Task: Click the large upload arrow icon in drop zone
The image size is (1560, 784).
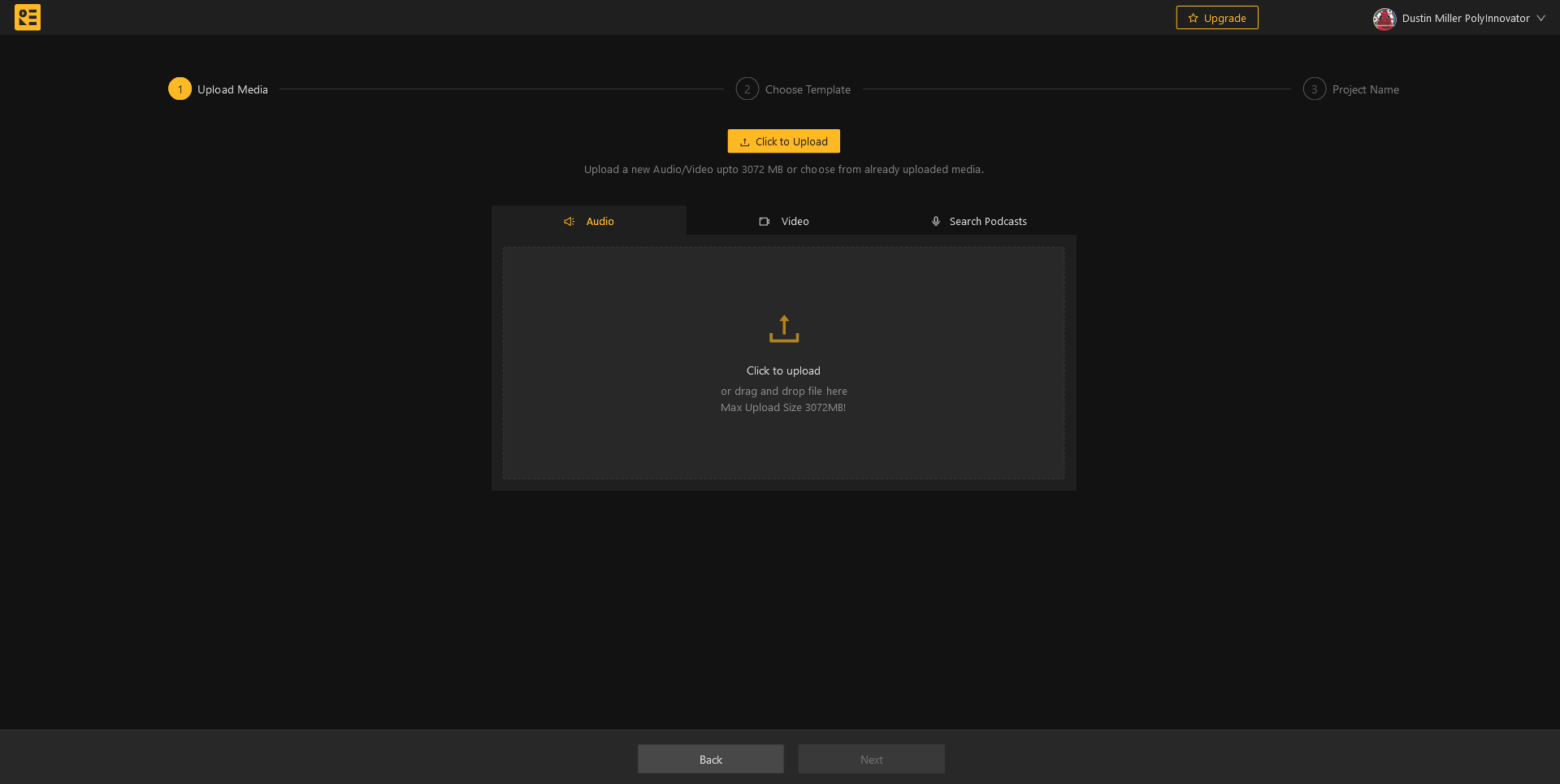Action: [x=783, y=329]
